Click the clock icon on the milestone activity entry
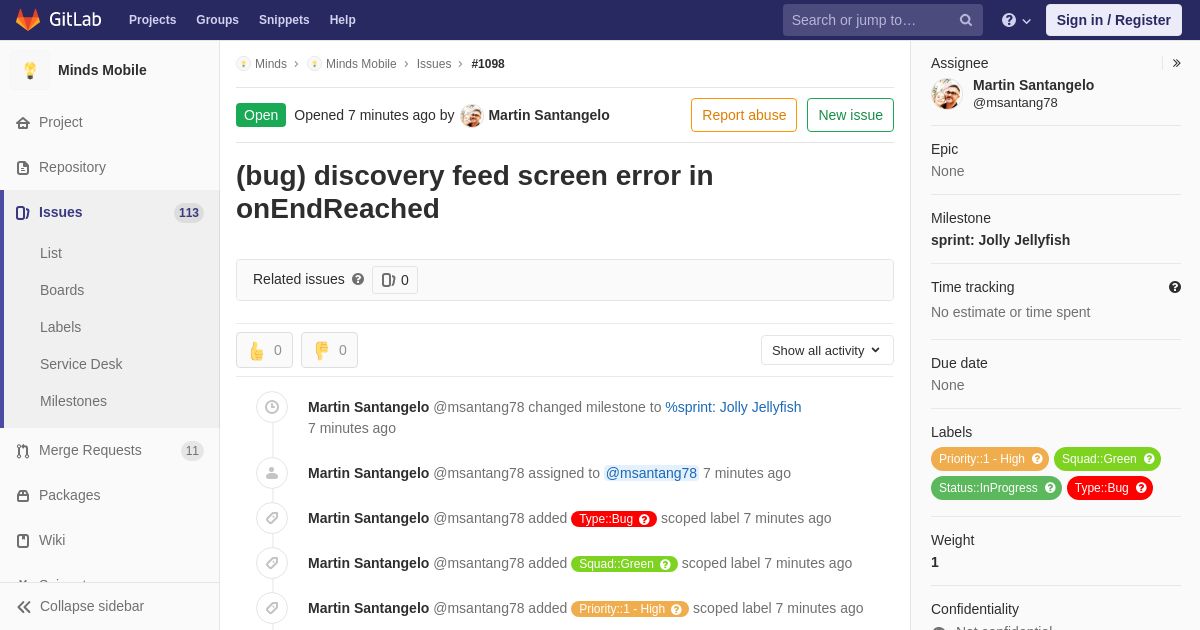 (x=272, y=407)
